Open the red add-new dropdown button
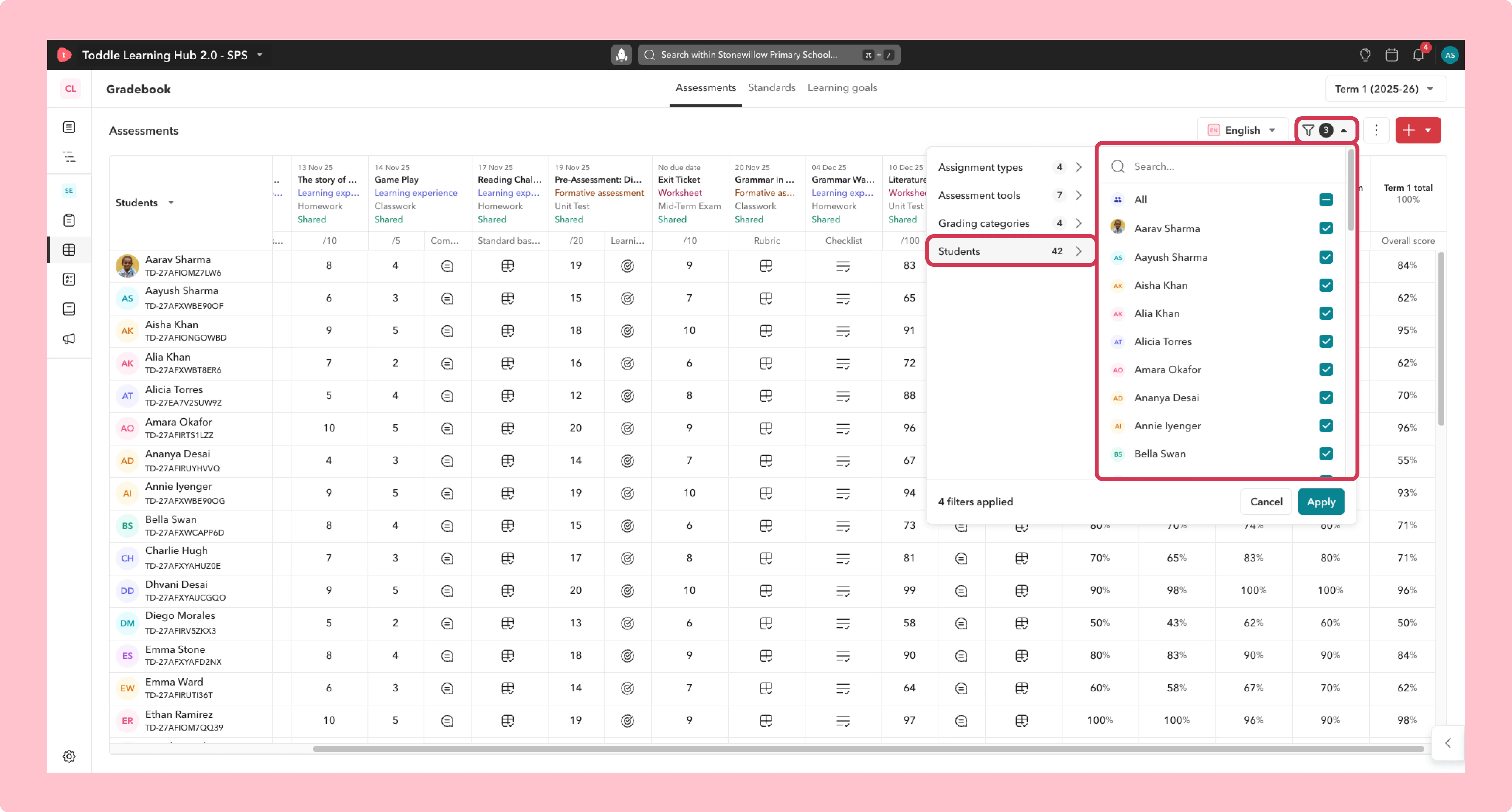1512x812 pixels. pos(1417,130)
